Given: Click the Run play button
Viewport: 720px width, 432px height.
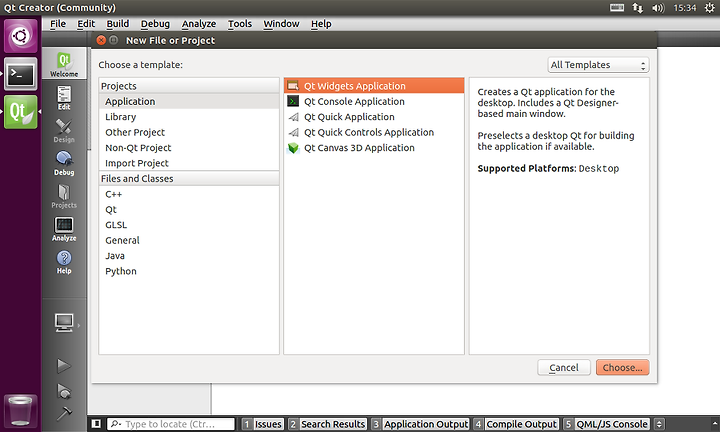Looking at the screenshot, I should pos(64,366).
